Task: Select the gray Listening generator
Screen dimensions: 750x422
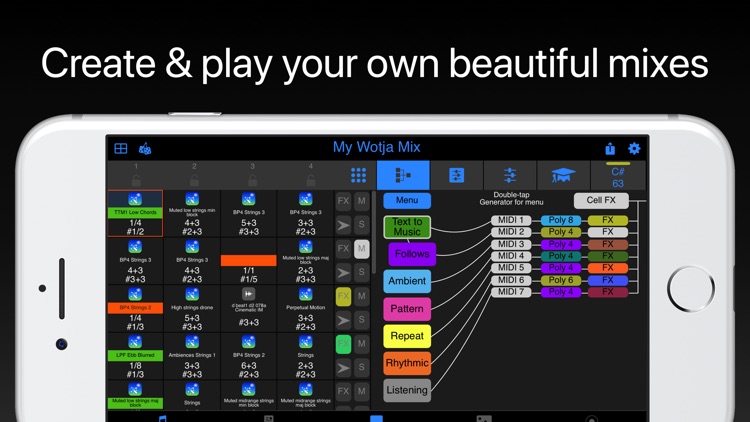Action: coord(407,390)
